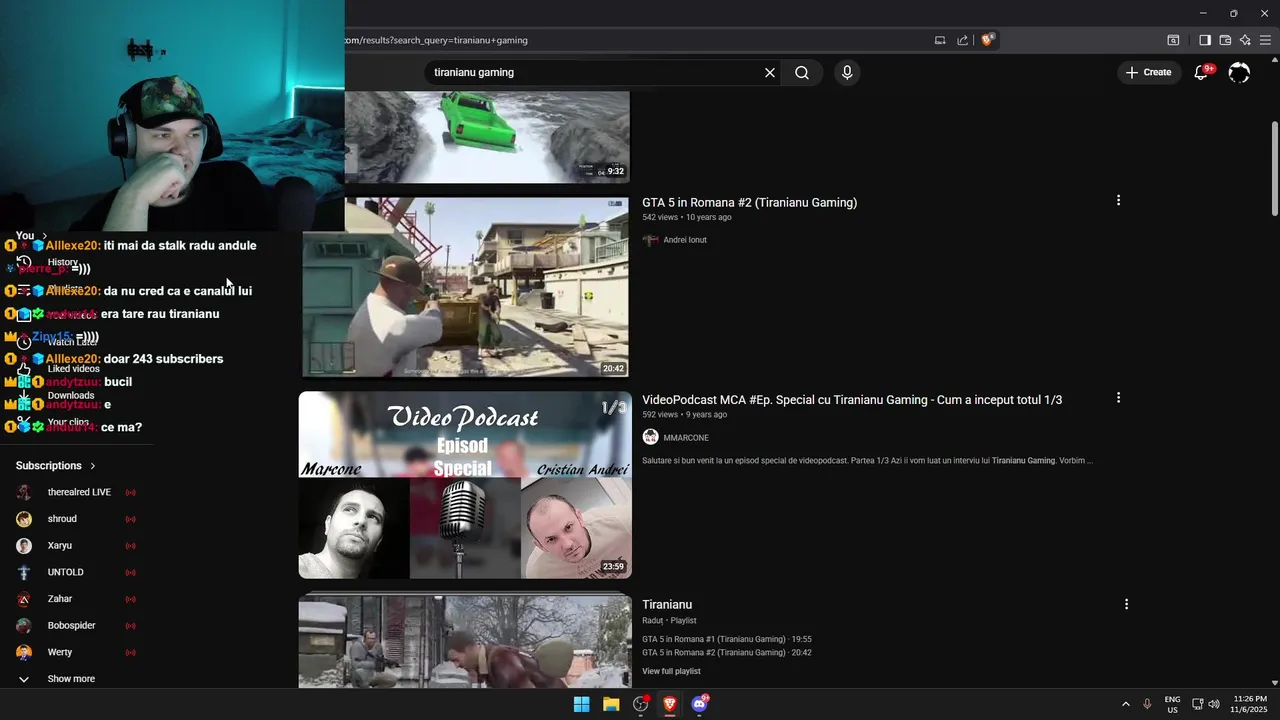Open Andrei Ionut channel name link
The image size is (1280, 720).
pyautogui.click(x=684, y=240)
